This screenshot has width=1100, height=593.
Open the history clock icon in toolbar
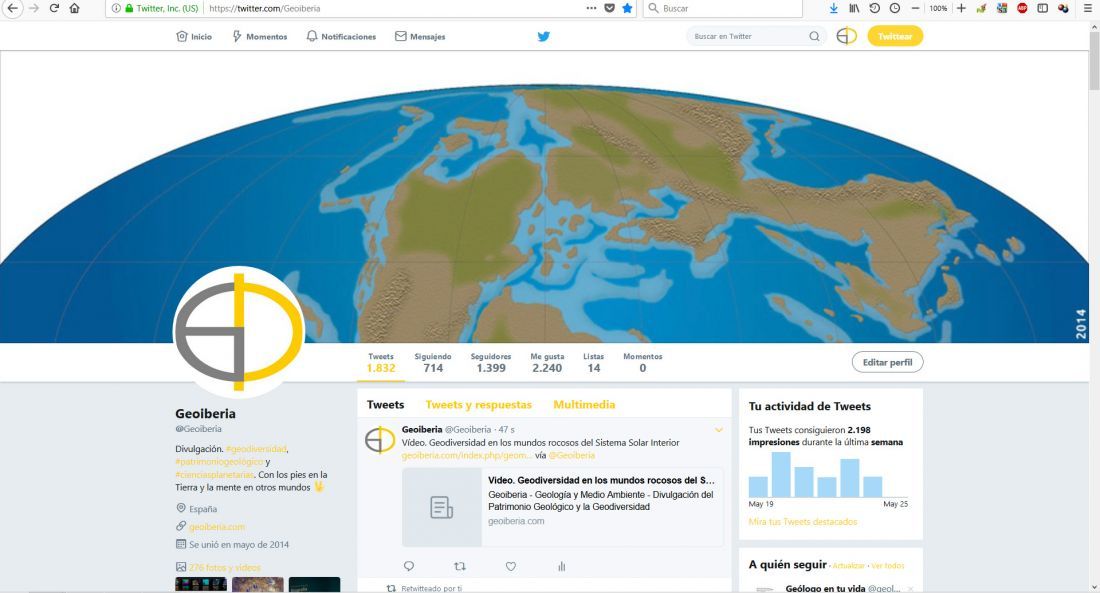click(874, 8)
